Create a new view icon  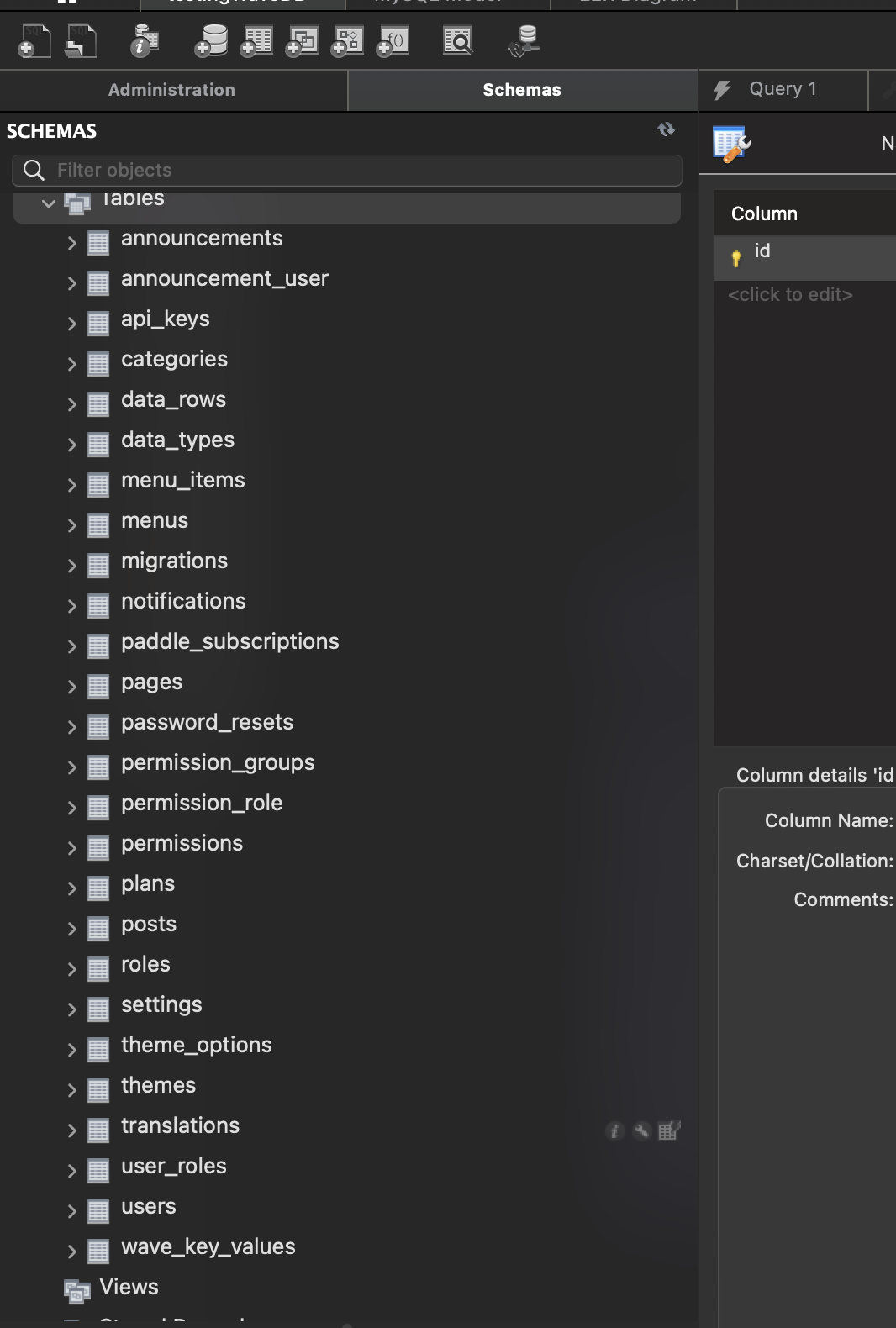302,40
